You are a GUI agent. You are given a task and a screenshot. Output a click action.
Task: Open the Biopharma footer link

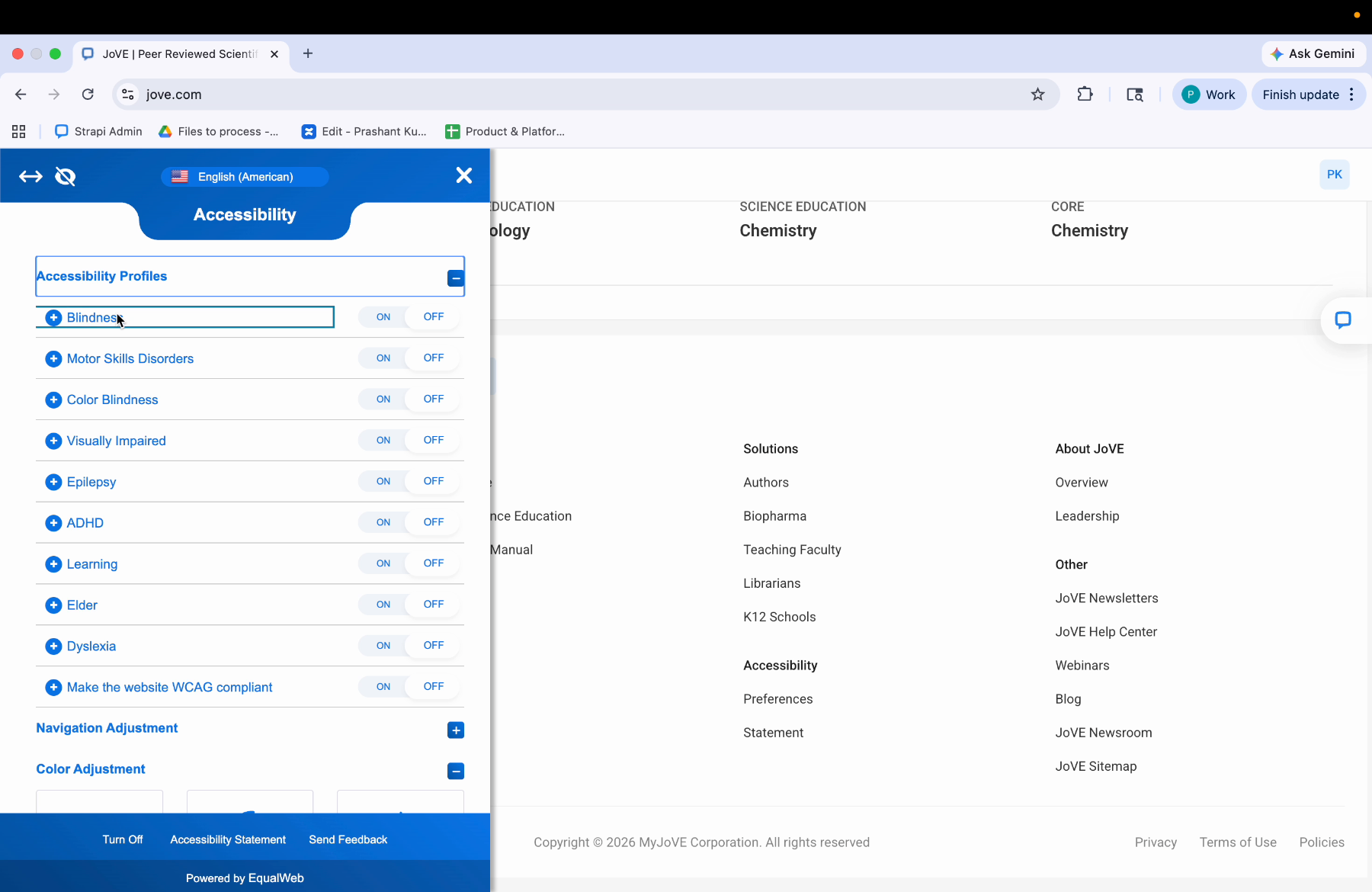774,516
